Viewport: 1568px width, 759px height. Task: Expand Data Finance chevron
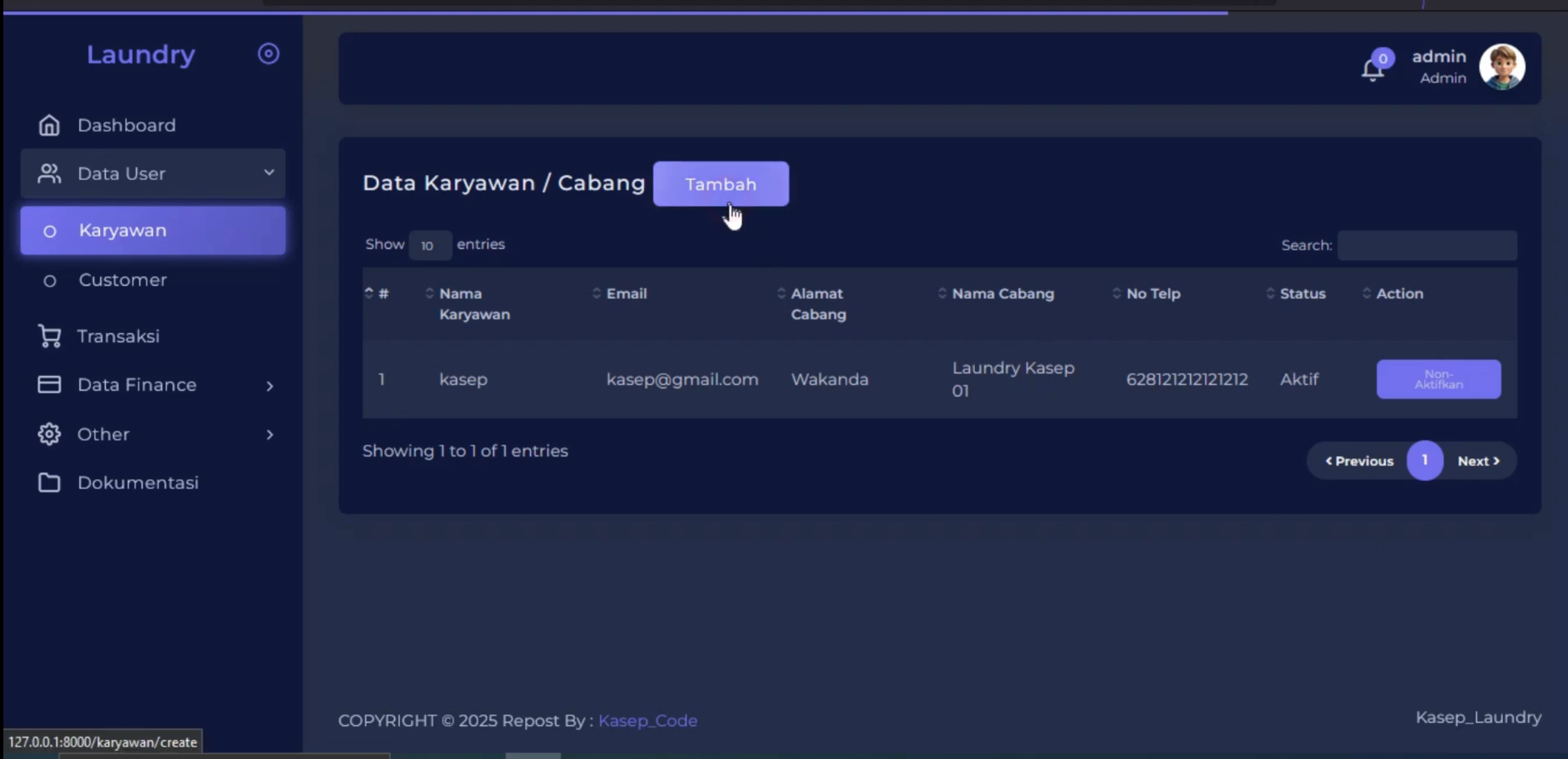270,386
